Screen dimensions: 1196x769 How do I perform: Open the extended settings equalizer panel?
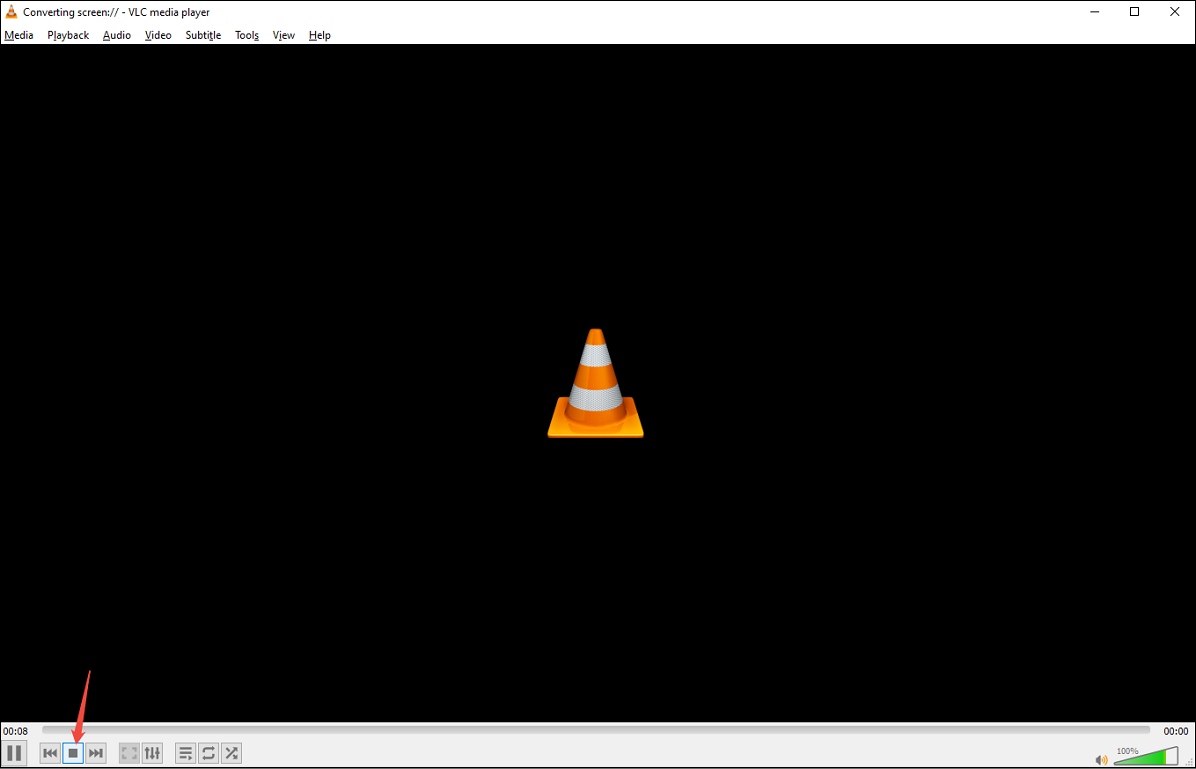click(x=151, y=753)
